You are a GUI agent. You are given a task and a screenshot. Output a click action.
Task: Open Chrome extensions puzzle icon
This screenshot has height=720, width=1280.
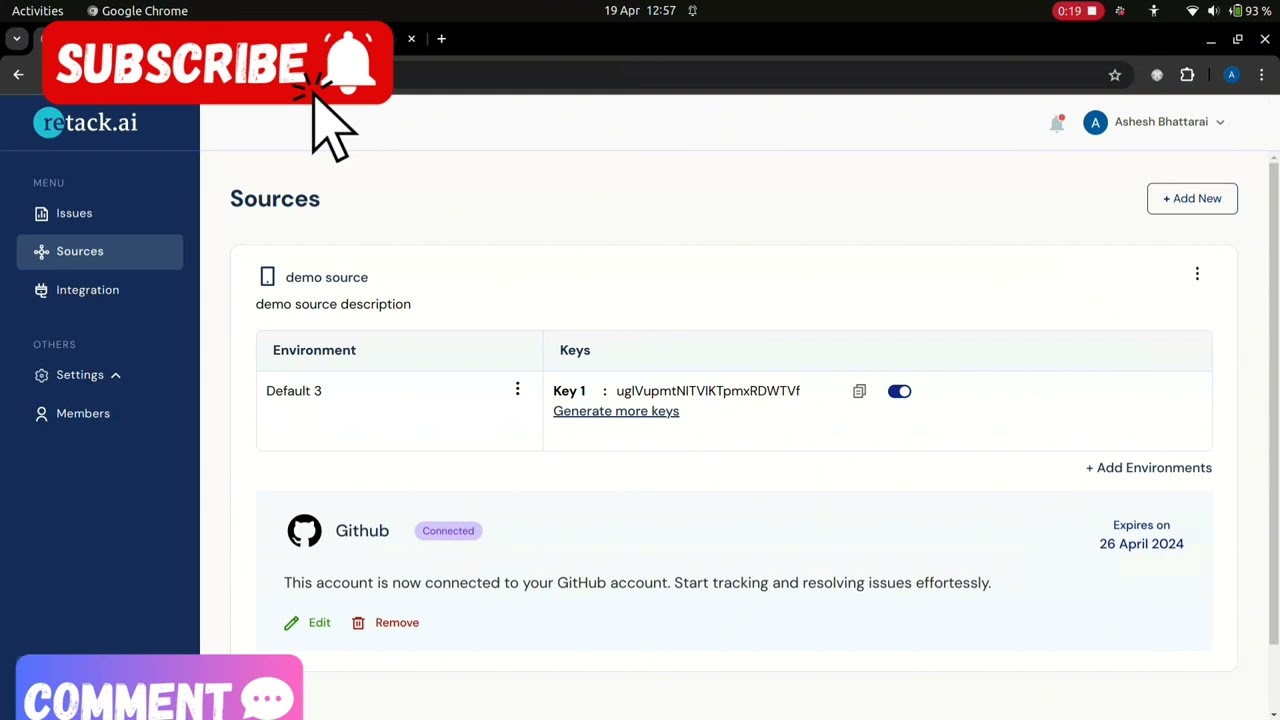pos(1187,75)
